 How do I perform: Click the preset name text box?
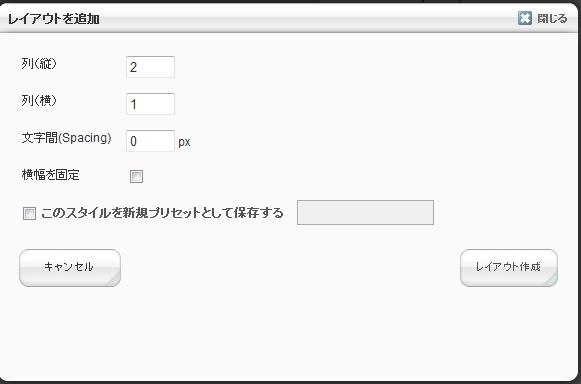(365, 212)
